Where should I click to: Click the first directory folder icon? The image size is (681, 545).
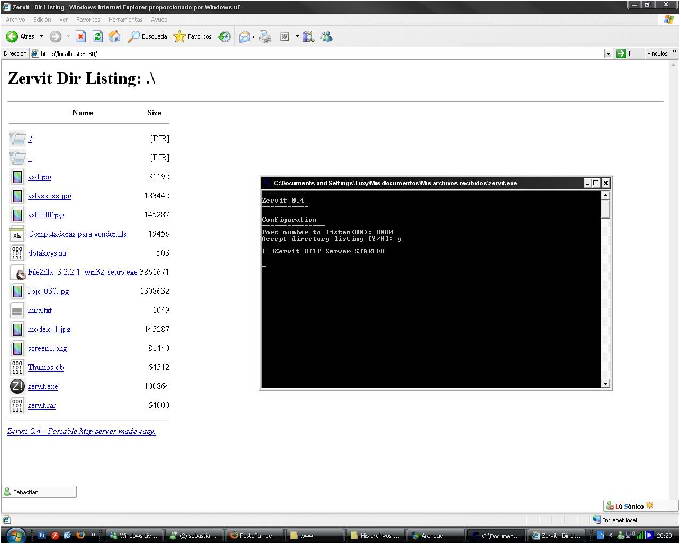tap(17, 139)
